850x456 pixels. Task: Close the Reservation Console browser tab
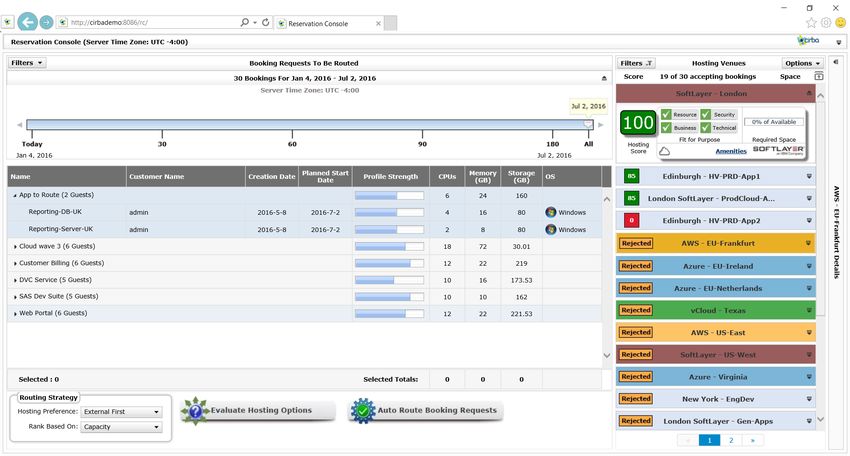pyautogui.click(x=378, y=23)
